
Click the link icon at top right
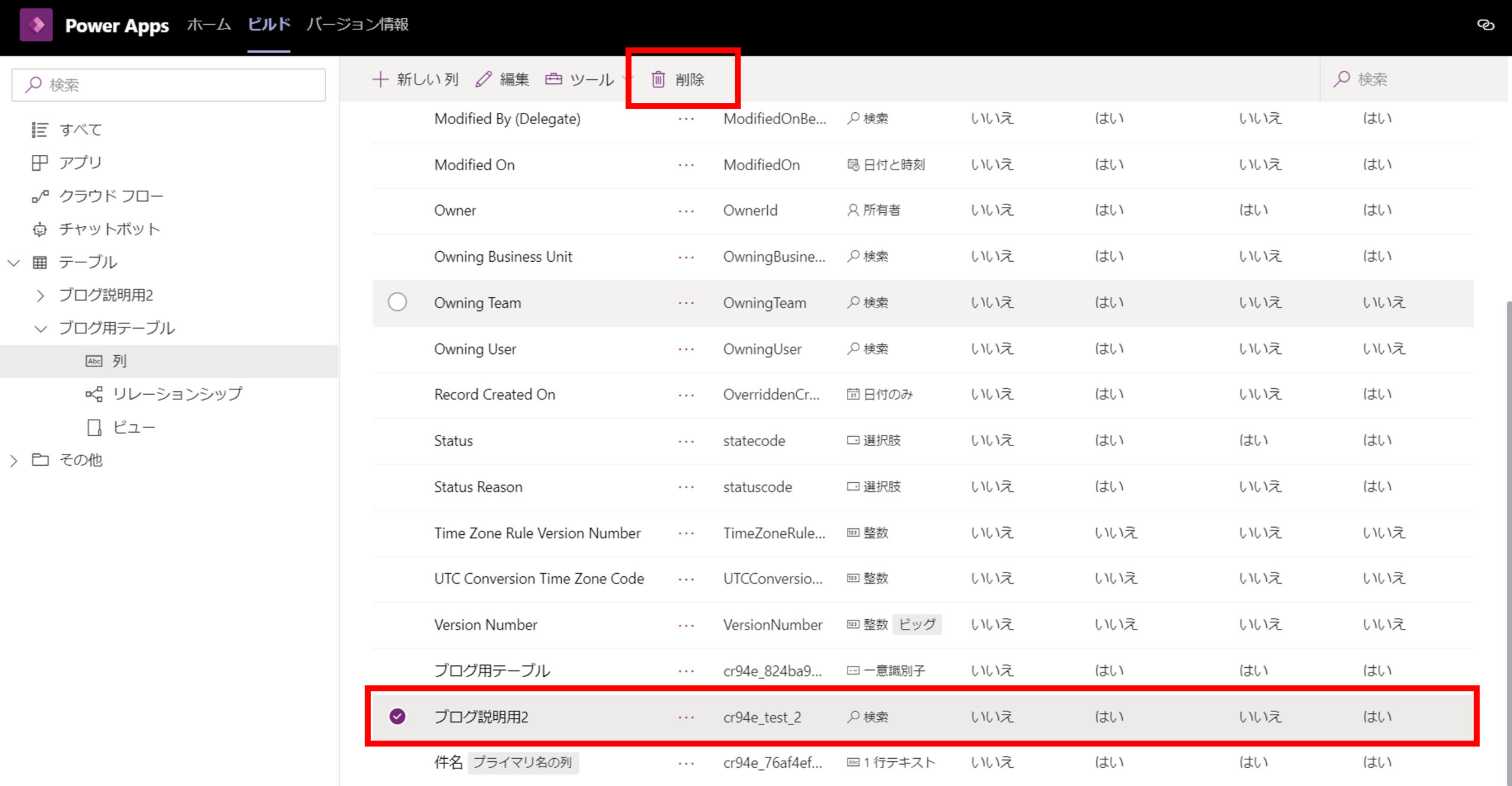[x=1485, y=25]
